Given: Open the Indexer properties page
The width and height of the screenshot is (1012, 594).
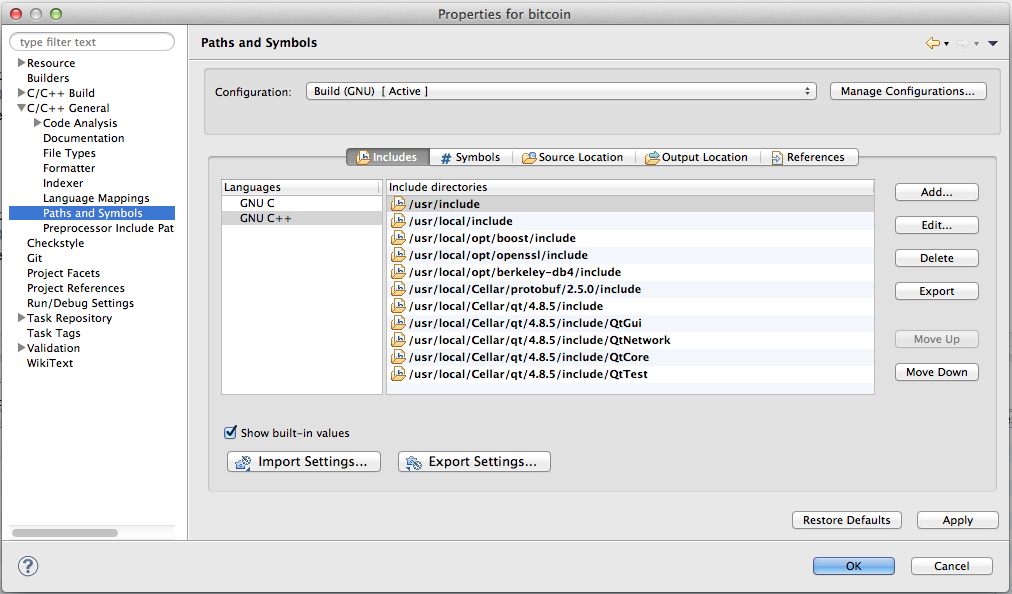Looking at the screenshot, I should coord(63,183).
